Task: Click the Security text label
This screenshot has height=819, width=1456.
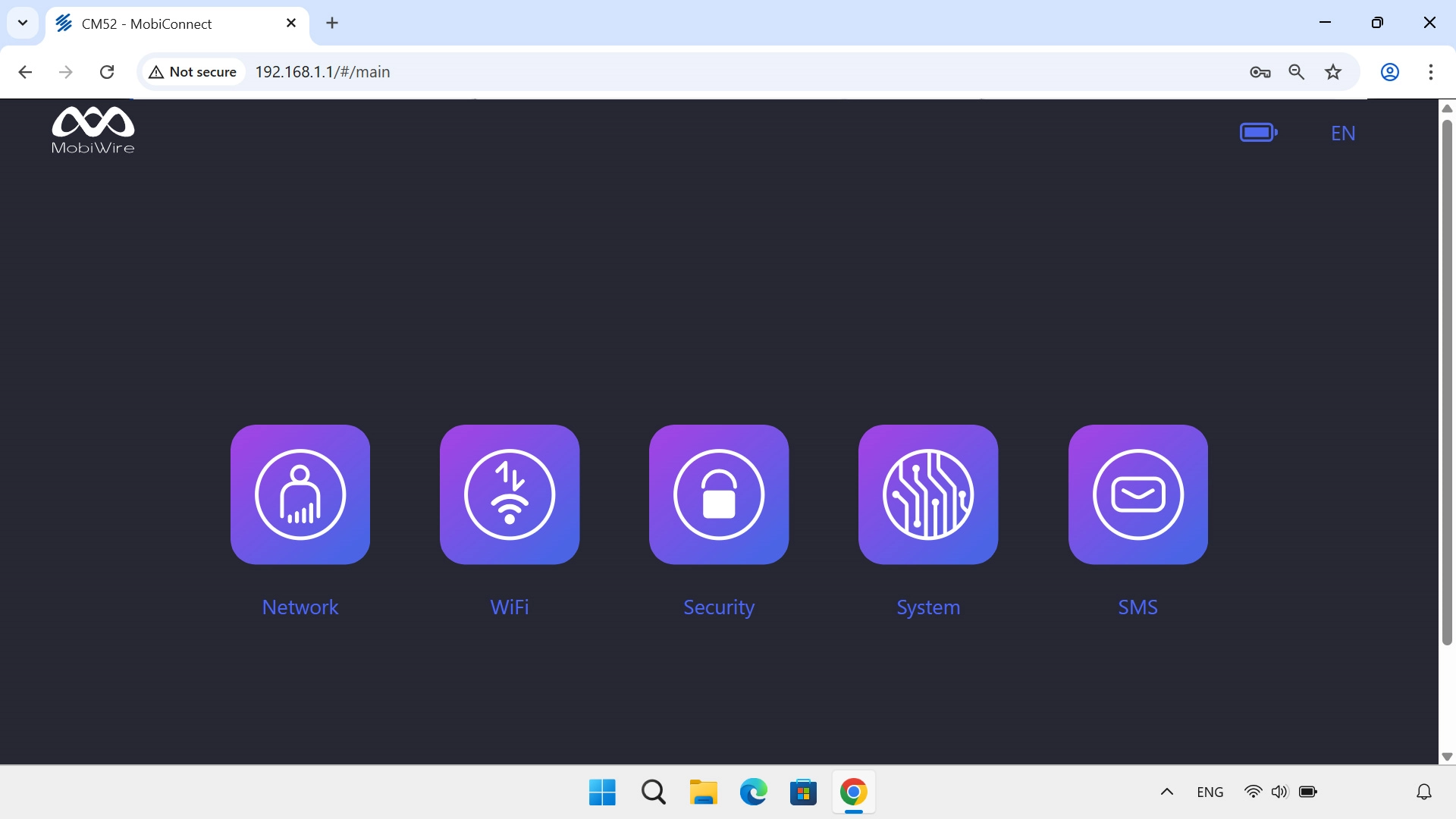Action: click(719, 607)
